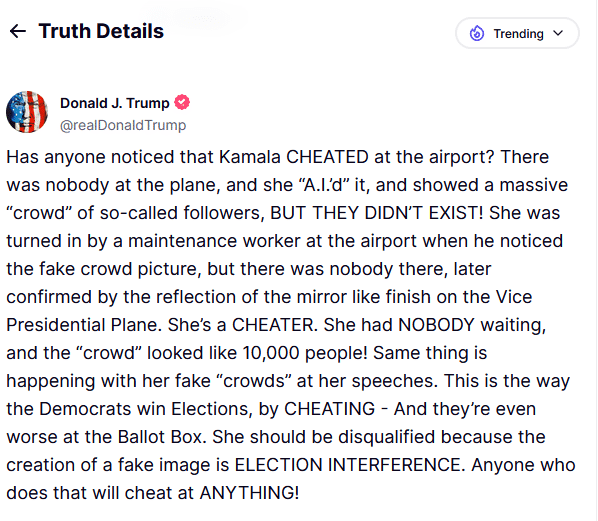
Task: Open the flag-painted profile avatar
Action: (x=27, y=112)
